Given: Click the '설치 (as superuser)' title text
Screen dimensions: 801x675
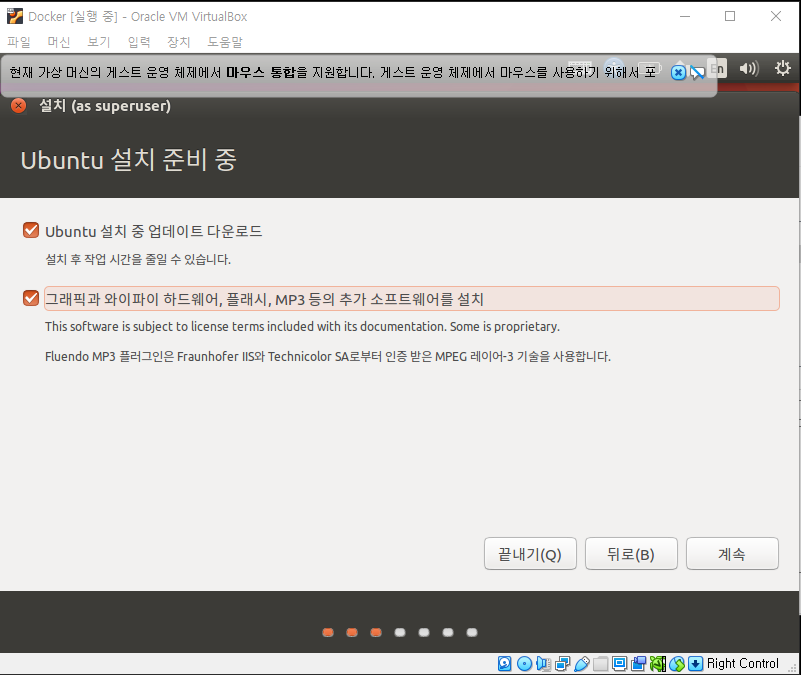Looking at the screenshot, I should tap(105, 106).
